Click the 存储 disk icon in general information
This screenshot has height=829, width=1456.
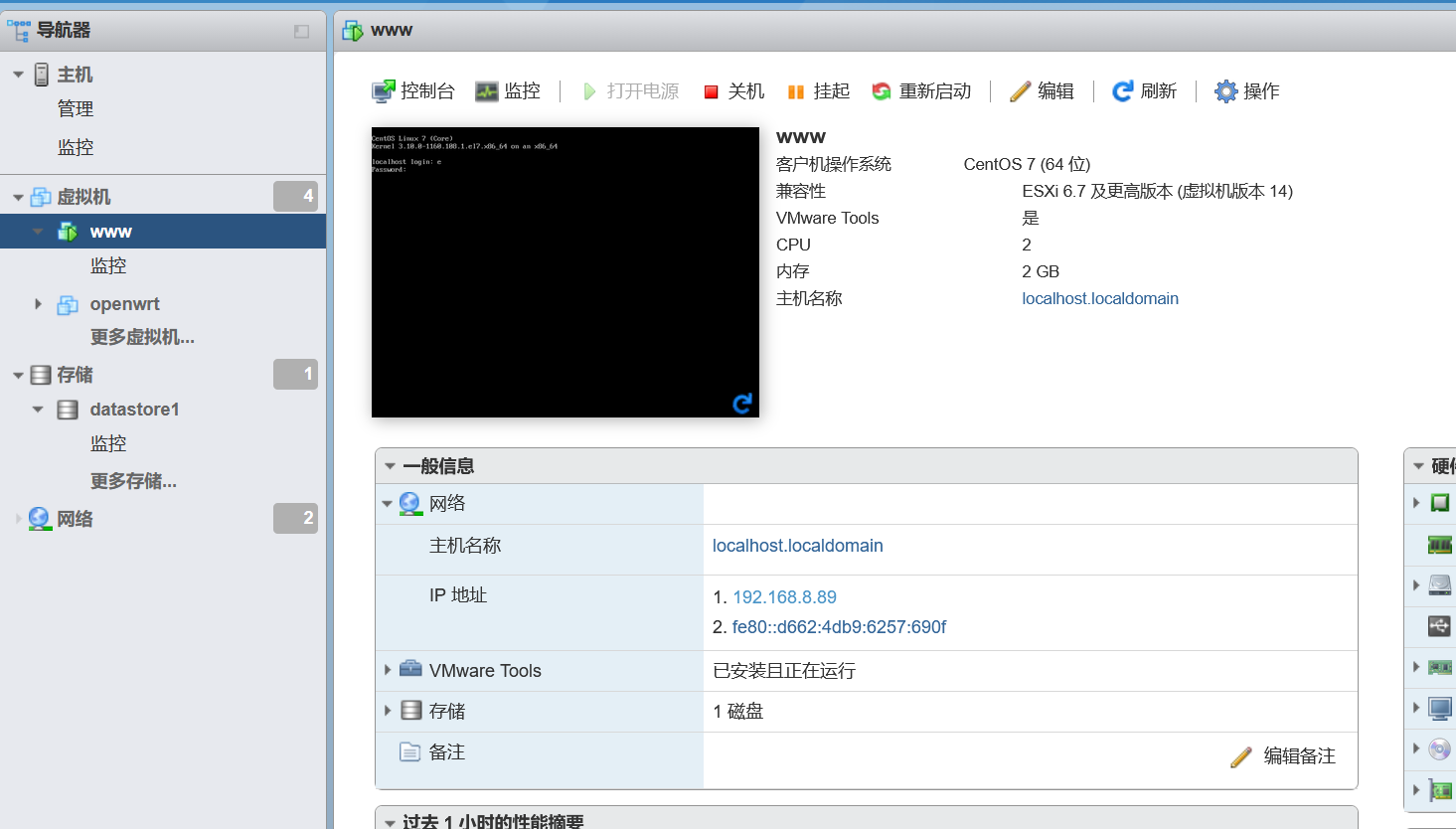point(411,711)
